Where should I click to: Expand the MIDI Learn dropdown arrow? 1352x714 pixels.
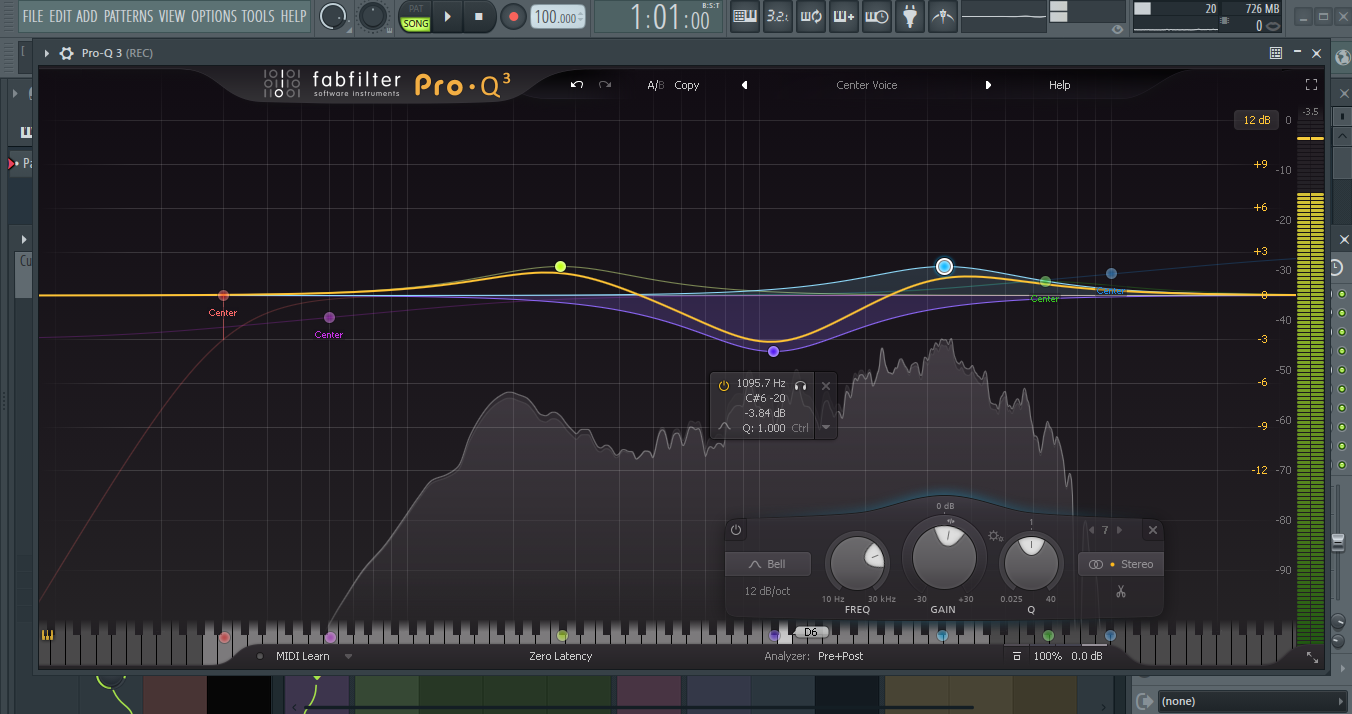pyautogui.click(x=349, y=656)
